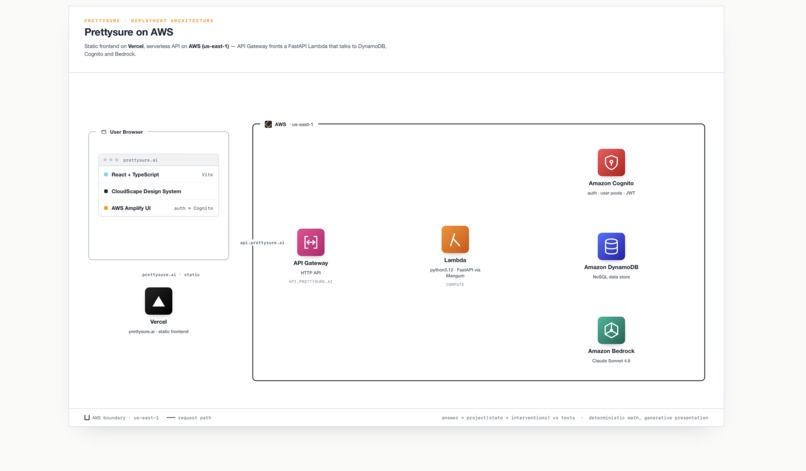Click the 'auth · user pools · JWT' description
The height and width of the screenshot is (471, 806).
[x=611, y=193]
